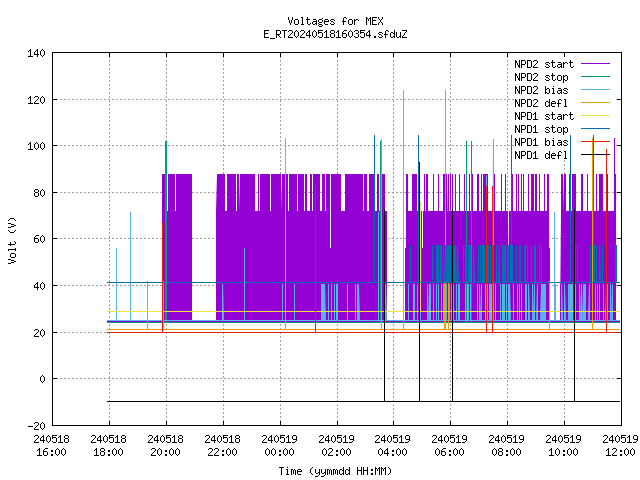The height and width of the screenshot is (480, 640).
Task: Click the NPD1 bias legend label
Action: pyautogui.click(x=541, y=142)
